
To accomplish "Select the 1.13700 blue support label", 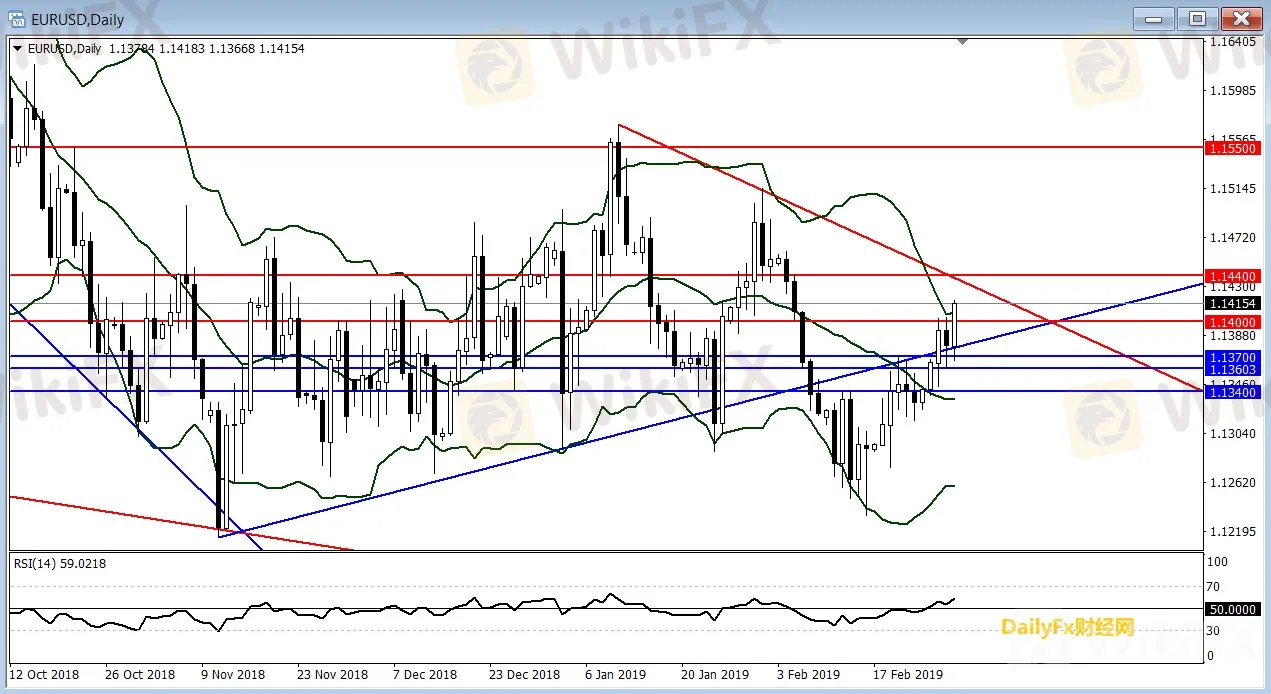I will (x=1232, y=356).
